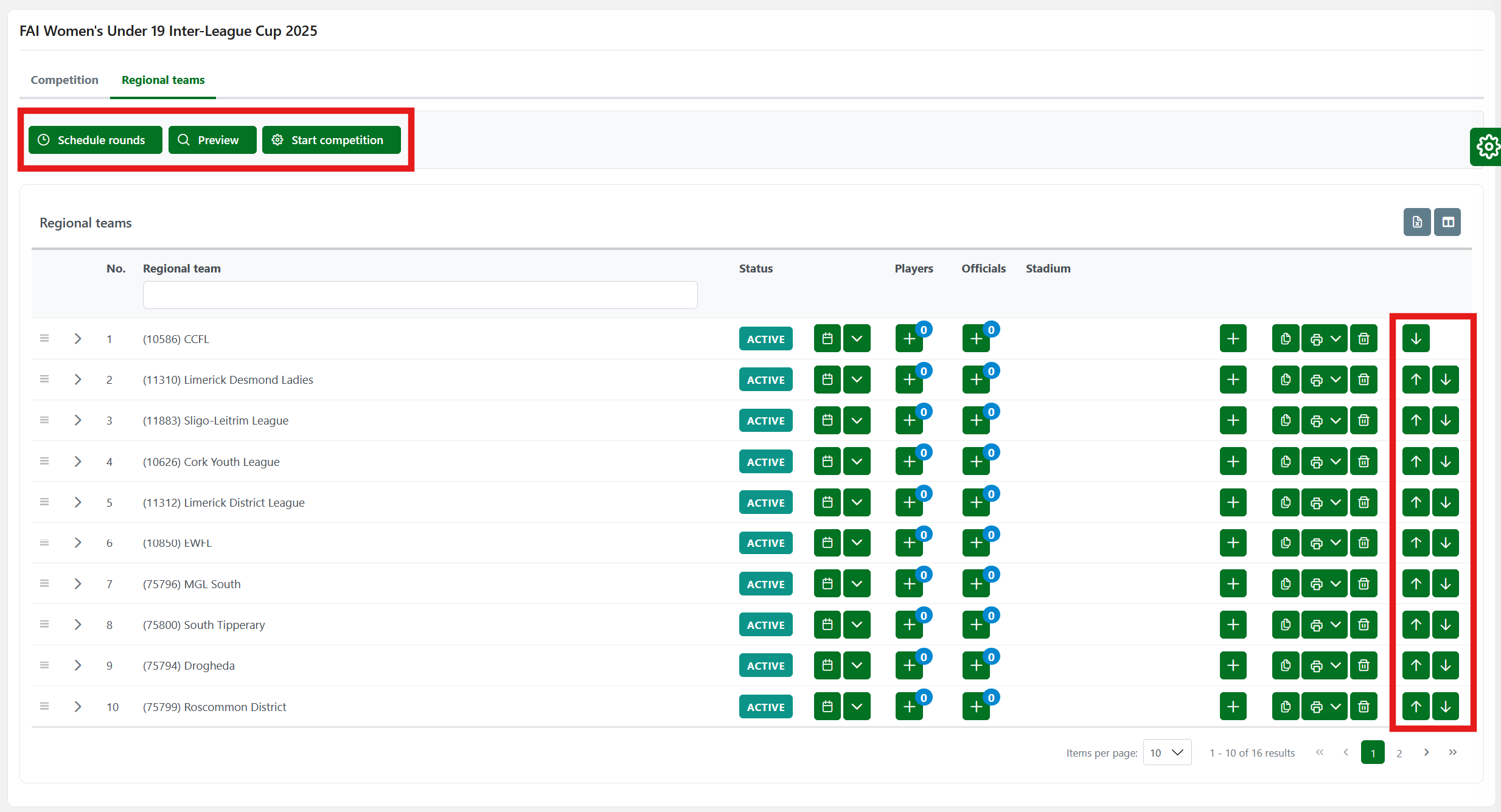Open calendar for South Tipperary team
Image resolution: width=1501 pixels, height=812 pixels.
[827, 625]
